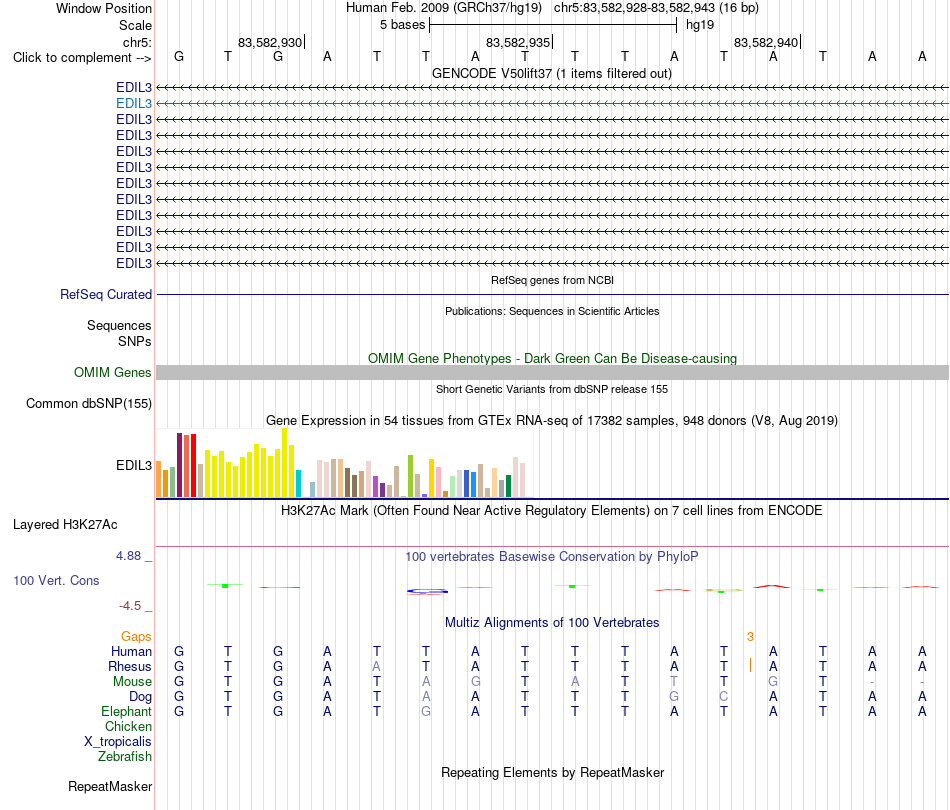
Task: Click the Chicken alignment row label
Action: click(x=128, y=726)
